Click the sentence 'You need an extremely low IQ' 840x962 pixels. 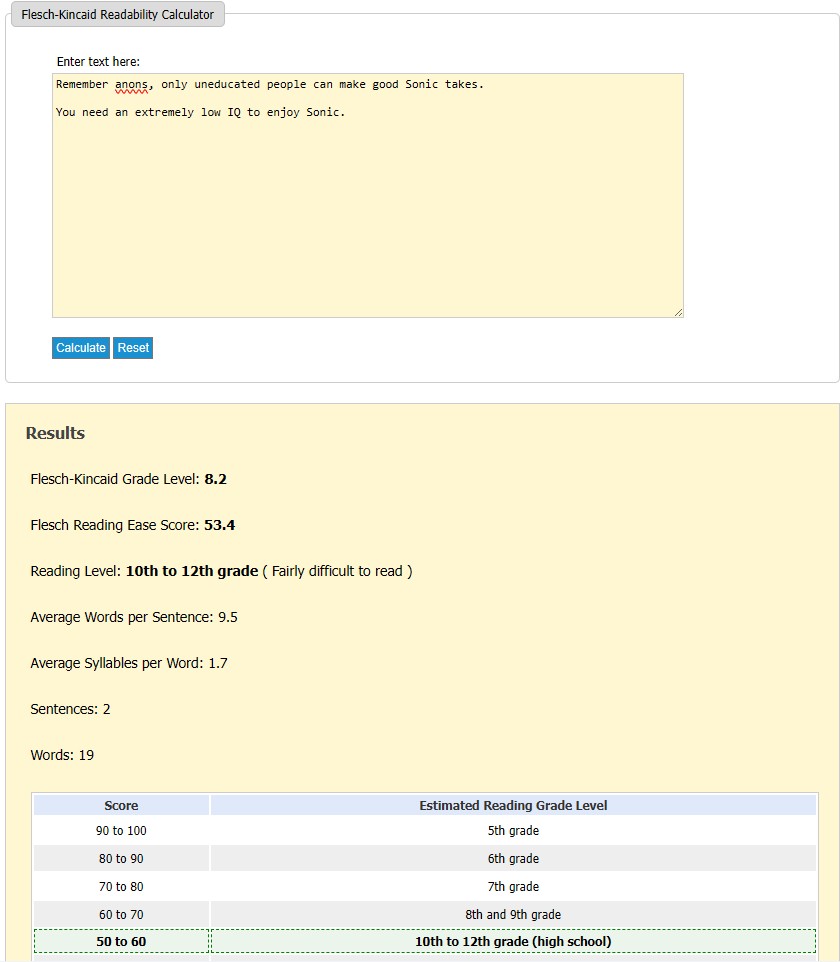click(x=148, y=112)
